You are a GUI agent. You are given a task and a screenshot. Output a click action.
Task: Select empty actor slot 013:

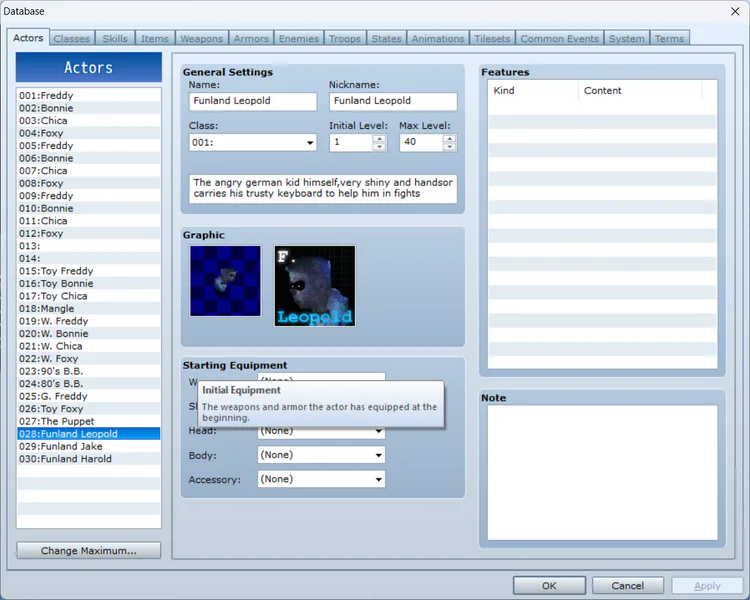point(88,245)
